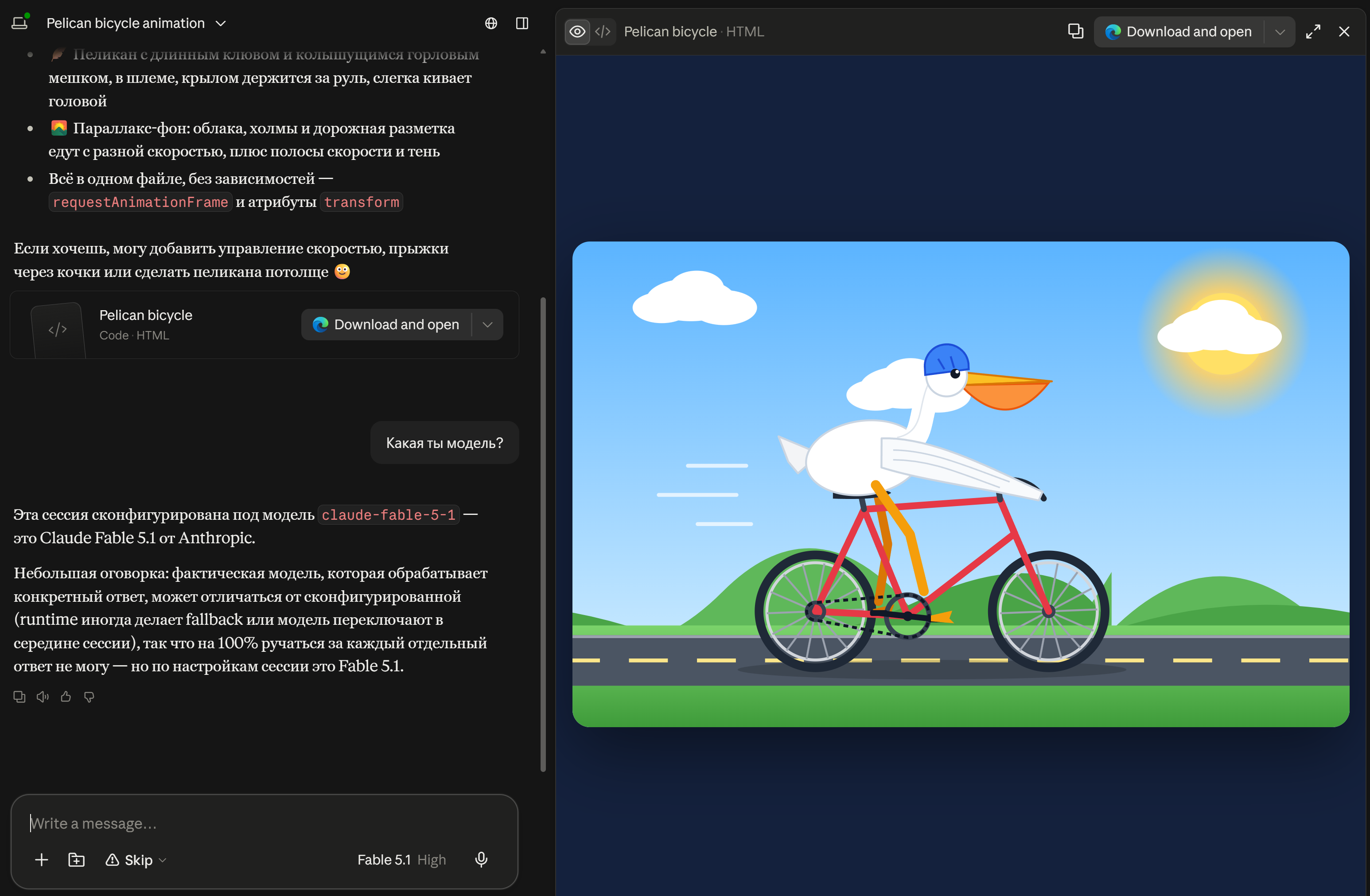
Task: Expand Download and open options in chat card
Action: (487, 325)
